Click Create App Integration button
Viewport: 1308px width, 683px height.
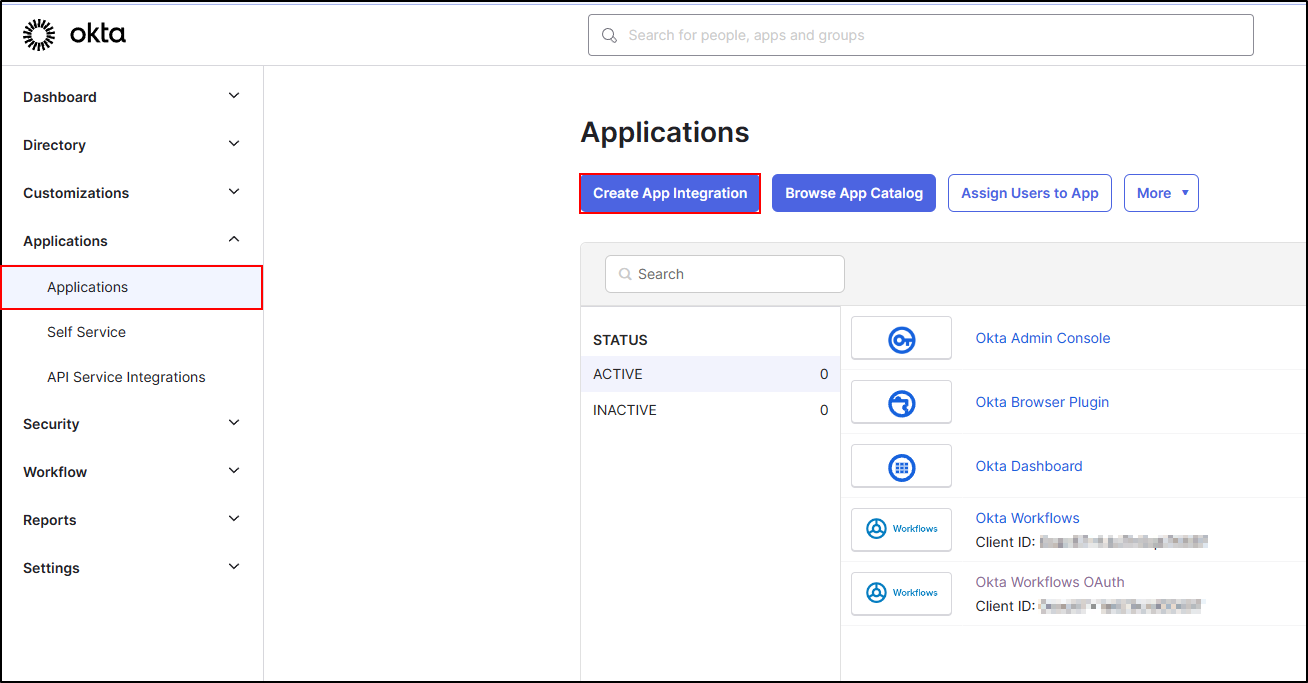(670, 193)
